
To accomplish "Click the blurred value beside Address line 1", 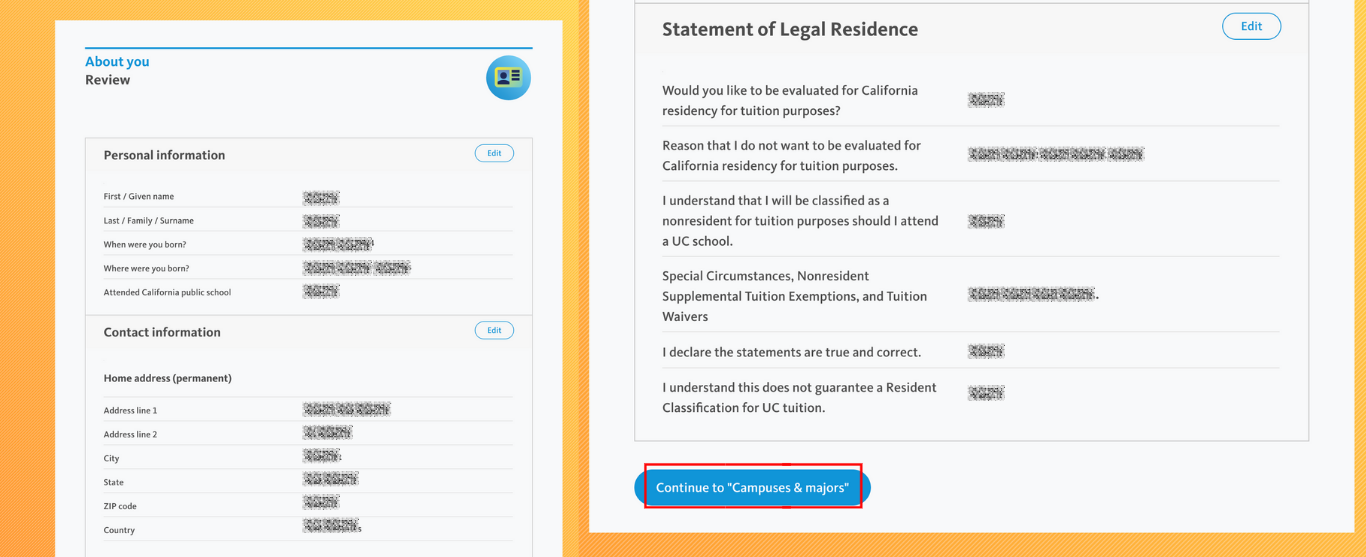I will point(347,410).
